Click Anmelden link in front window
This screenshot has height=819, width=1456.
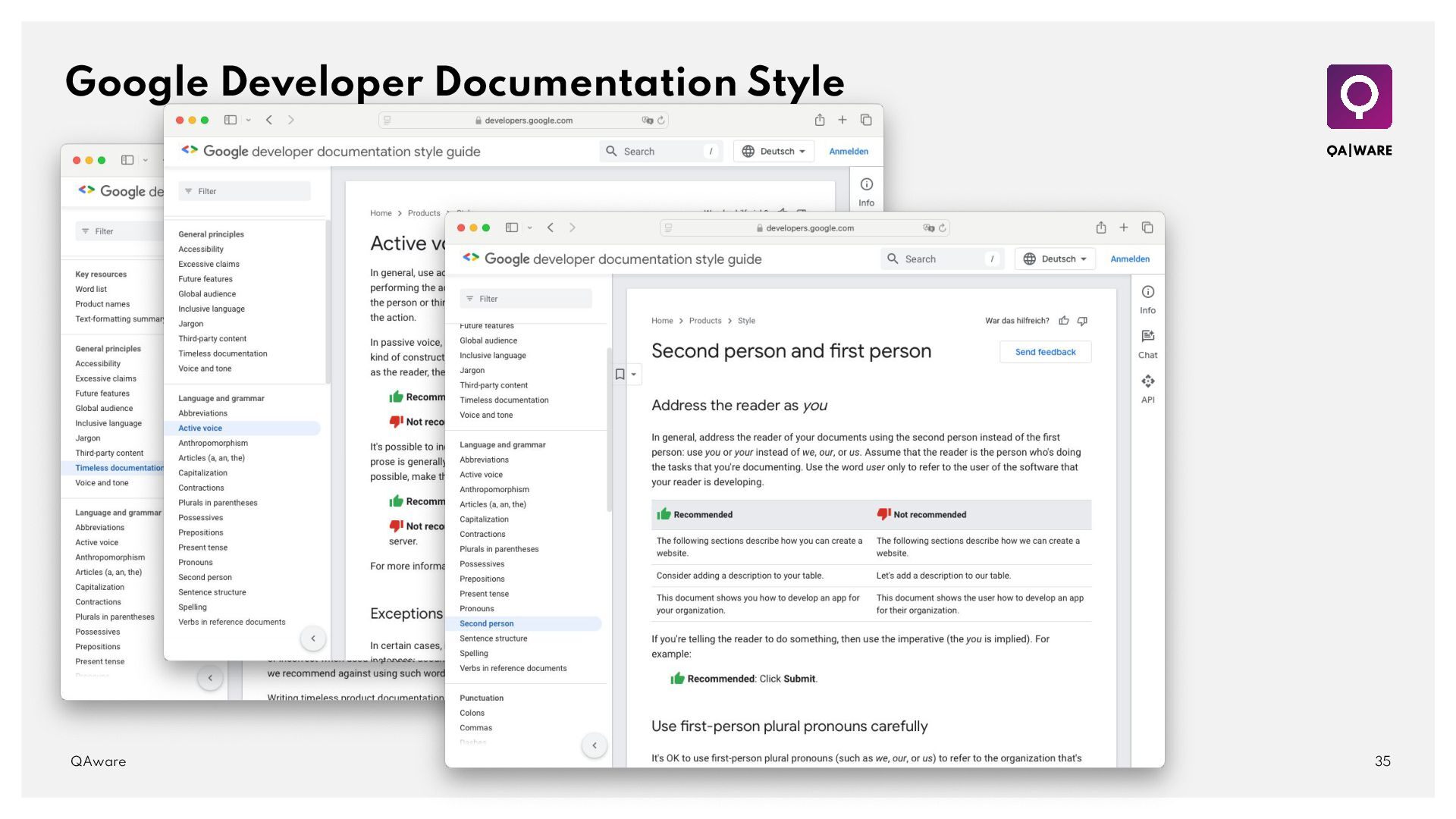tap(1130, 259)
